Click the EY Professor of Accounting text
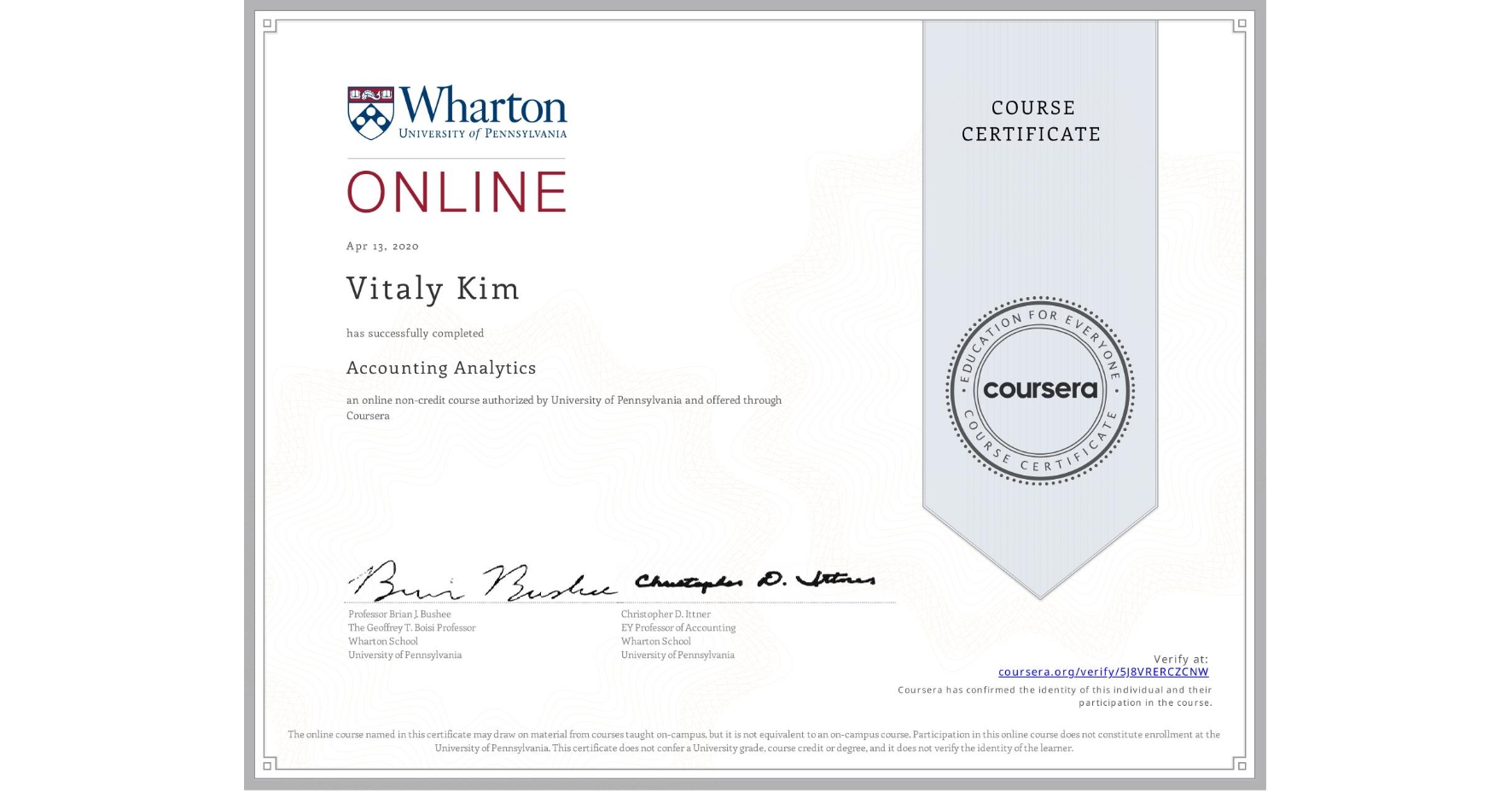 click(x=677, y=627)
